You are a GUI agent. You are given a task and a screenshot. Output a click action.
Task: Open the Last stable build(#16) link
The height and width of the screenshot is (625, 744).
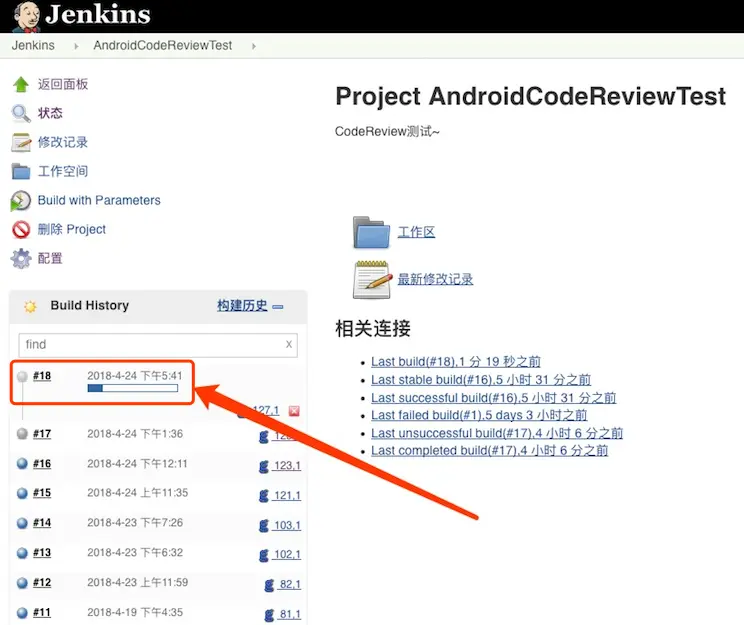(x=481, y=380)
